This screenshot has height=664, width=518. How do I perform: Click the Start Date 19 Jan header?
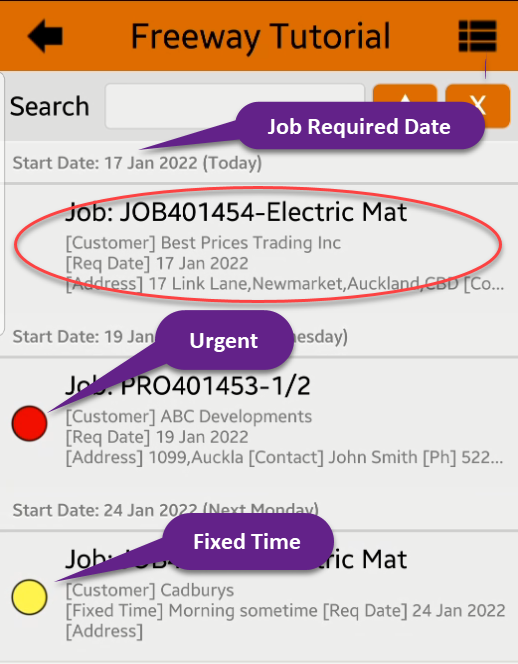pos(180,337)
